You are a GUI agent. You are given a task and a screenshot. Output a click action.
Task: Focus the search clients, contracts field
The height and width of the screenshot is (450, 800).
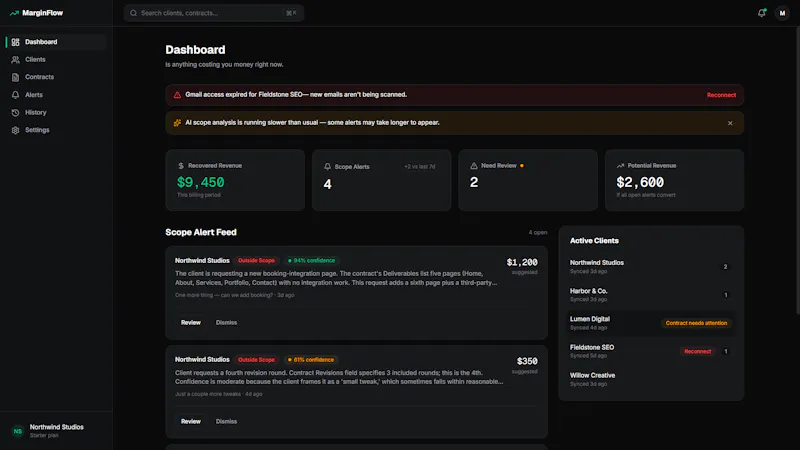tap(214, 13)
